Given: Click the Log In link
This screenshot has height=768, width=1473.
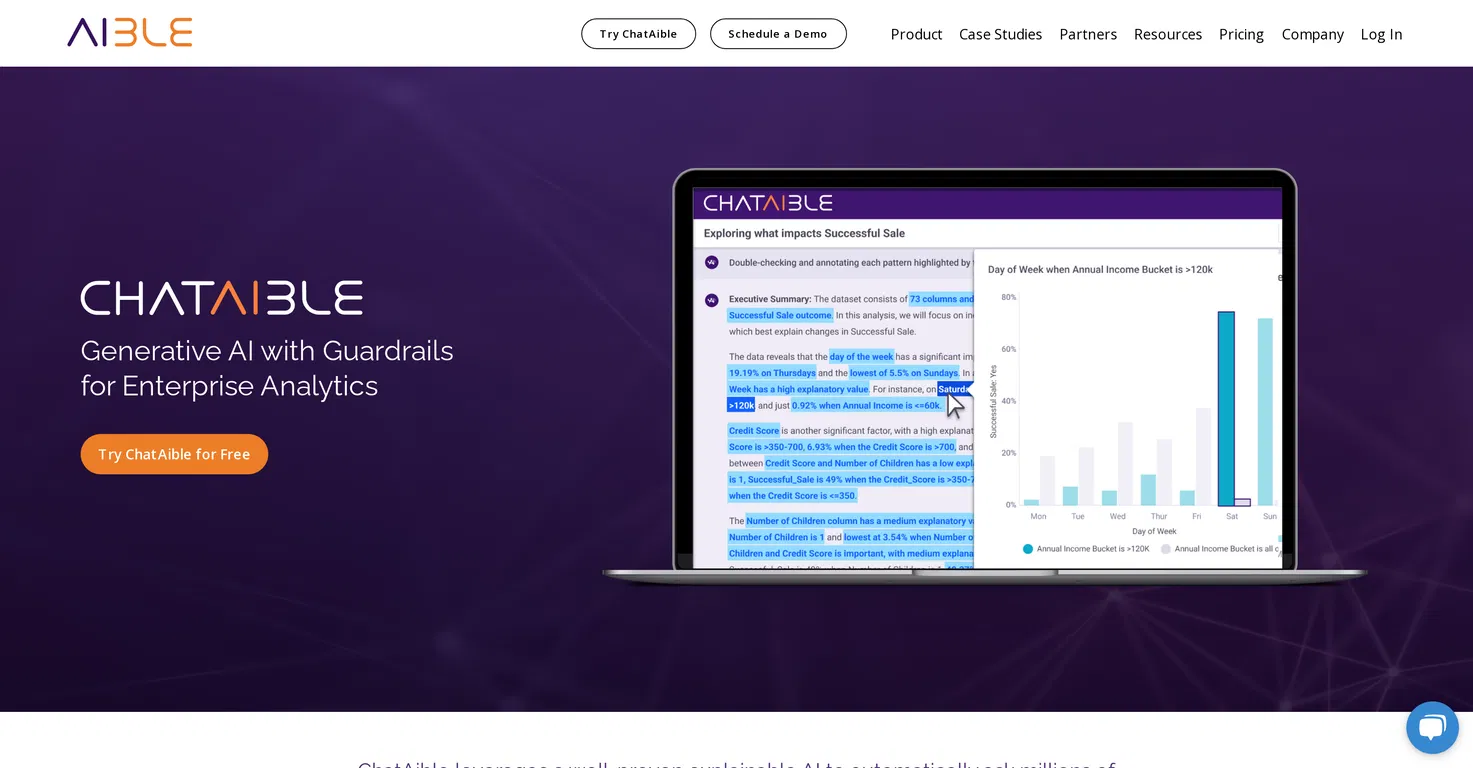Looking at the screenshot, I should tap(1381, 34).
